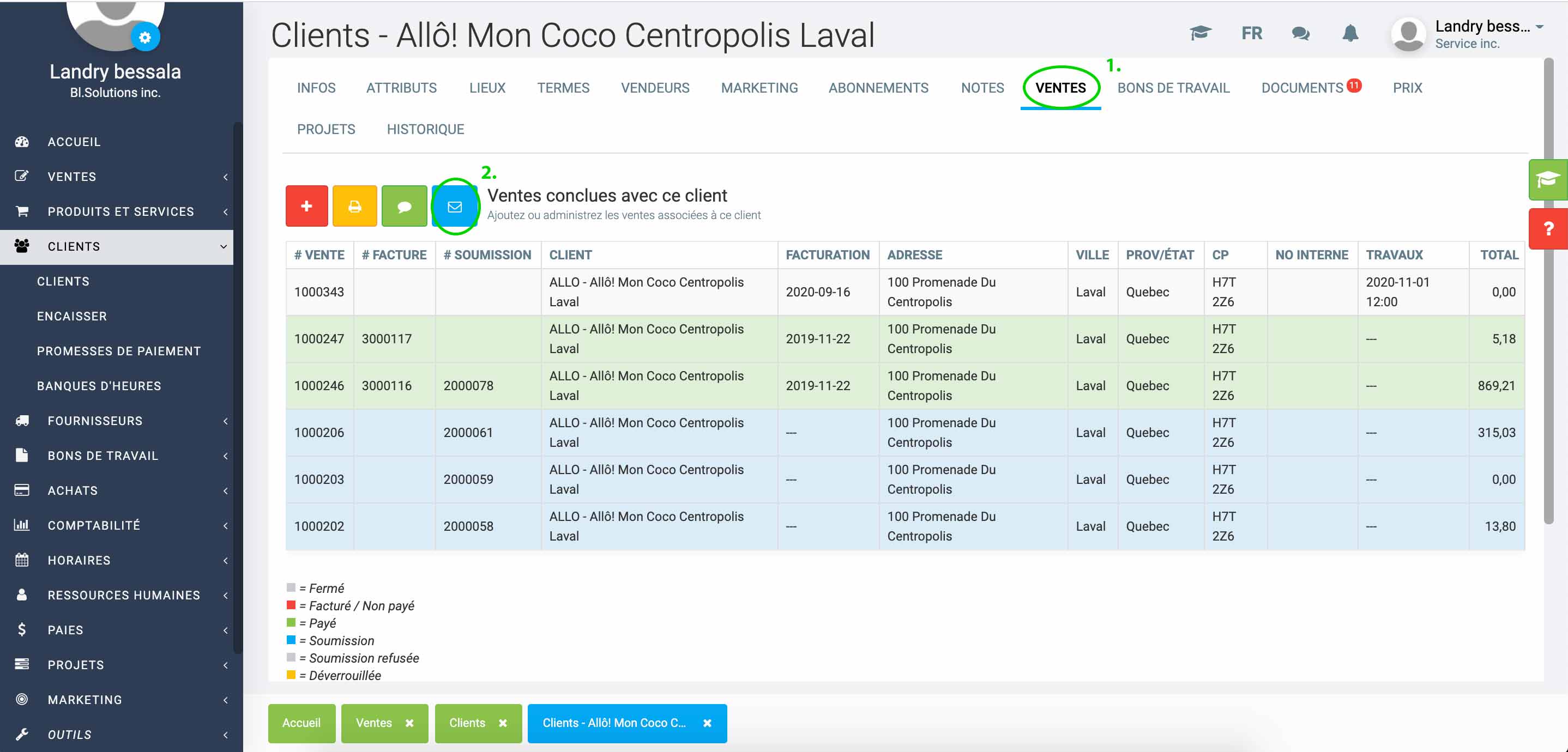Click the orange printer icon button

[x=354, y=206]
